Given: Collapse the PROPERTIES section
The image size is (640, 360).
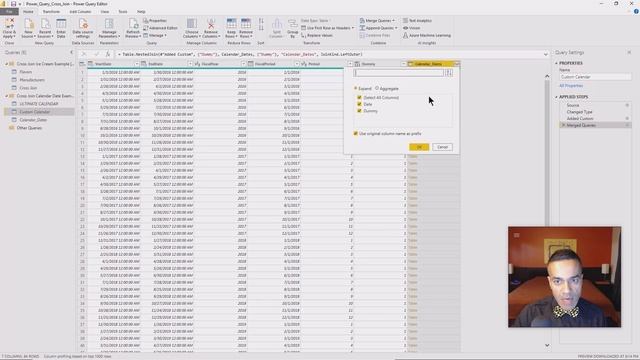Looking at the screenshot, I should click(556, 63).
